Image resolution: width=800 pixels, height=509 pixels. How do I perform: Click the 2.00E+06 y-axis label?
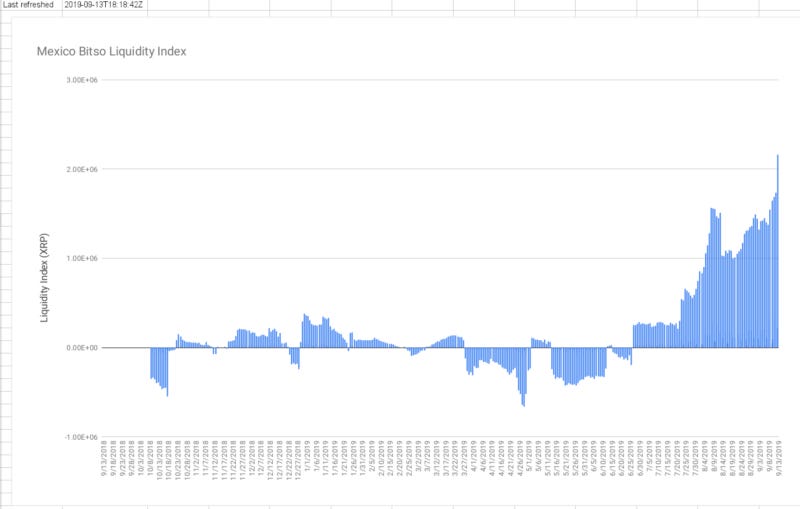pos(82,169)
